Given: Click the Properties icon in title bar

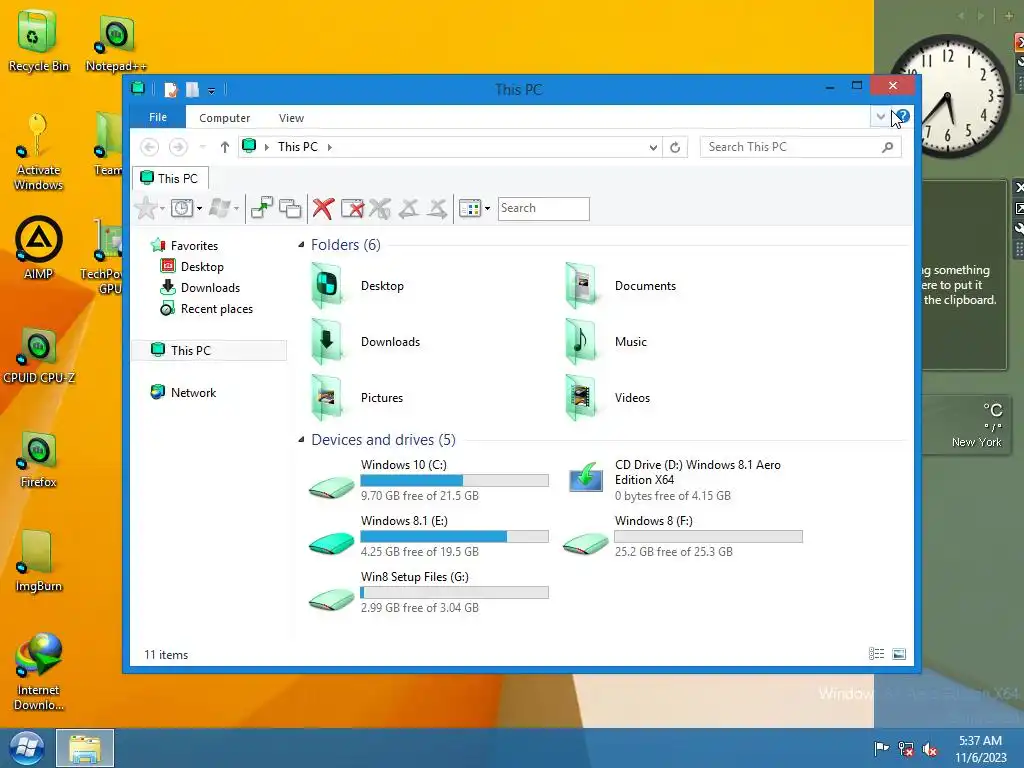Looking at the screenshot, I should point(171,89).
